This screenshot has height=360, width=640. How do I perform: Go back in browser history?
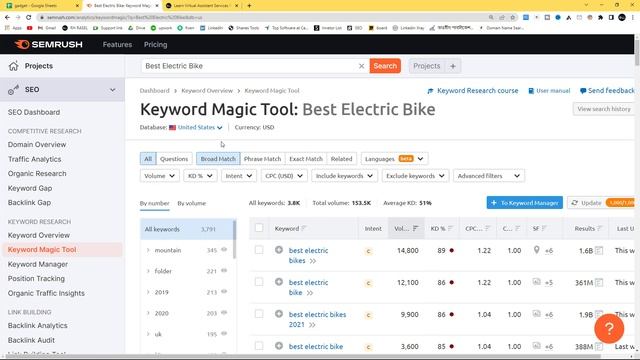7,17
